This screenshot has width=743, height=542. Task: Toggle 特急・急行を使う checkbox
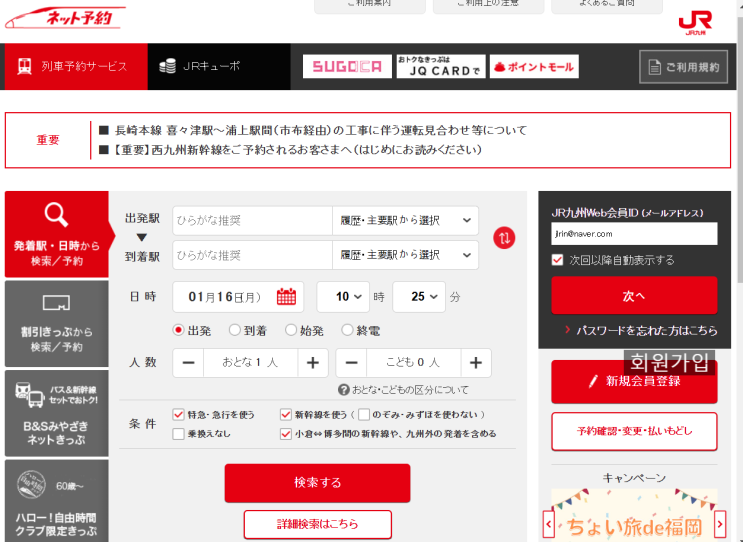179,415
